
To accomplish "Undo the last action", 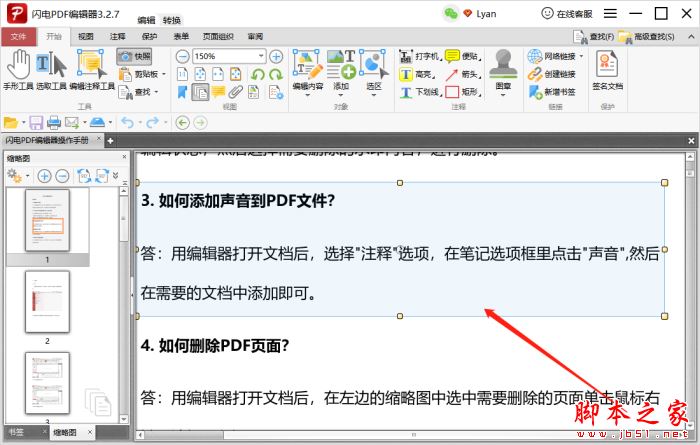I will click(128, 122).
